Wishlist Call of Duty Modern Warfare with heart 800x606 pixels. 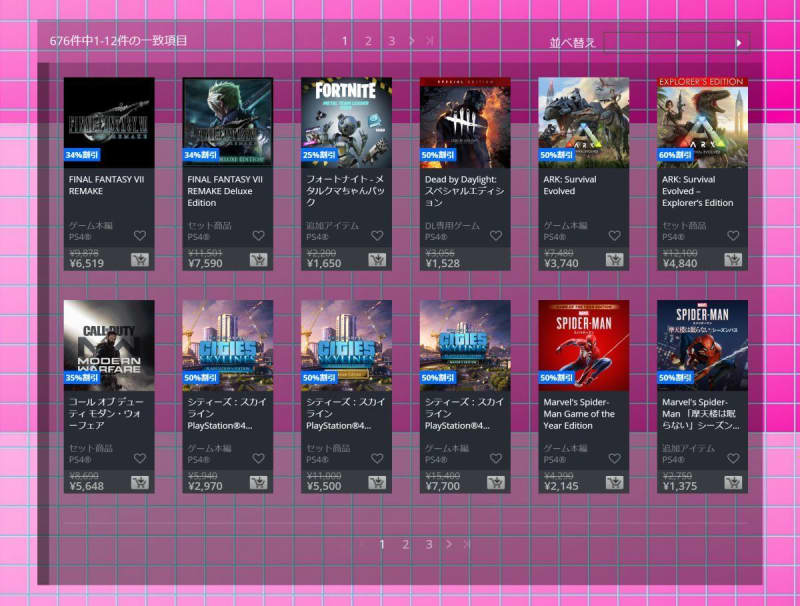140,458
